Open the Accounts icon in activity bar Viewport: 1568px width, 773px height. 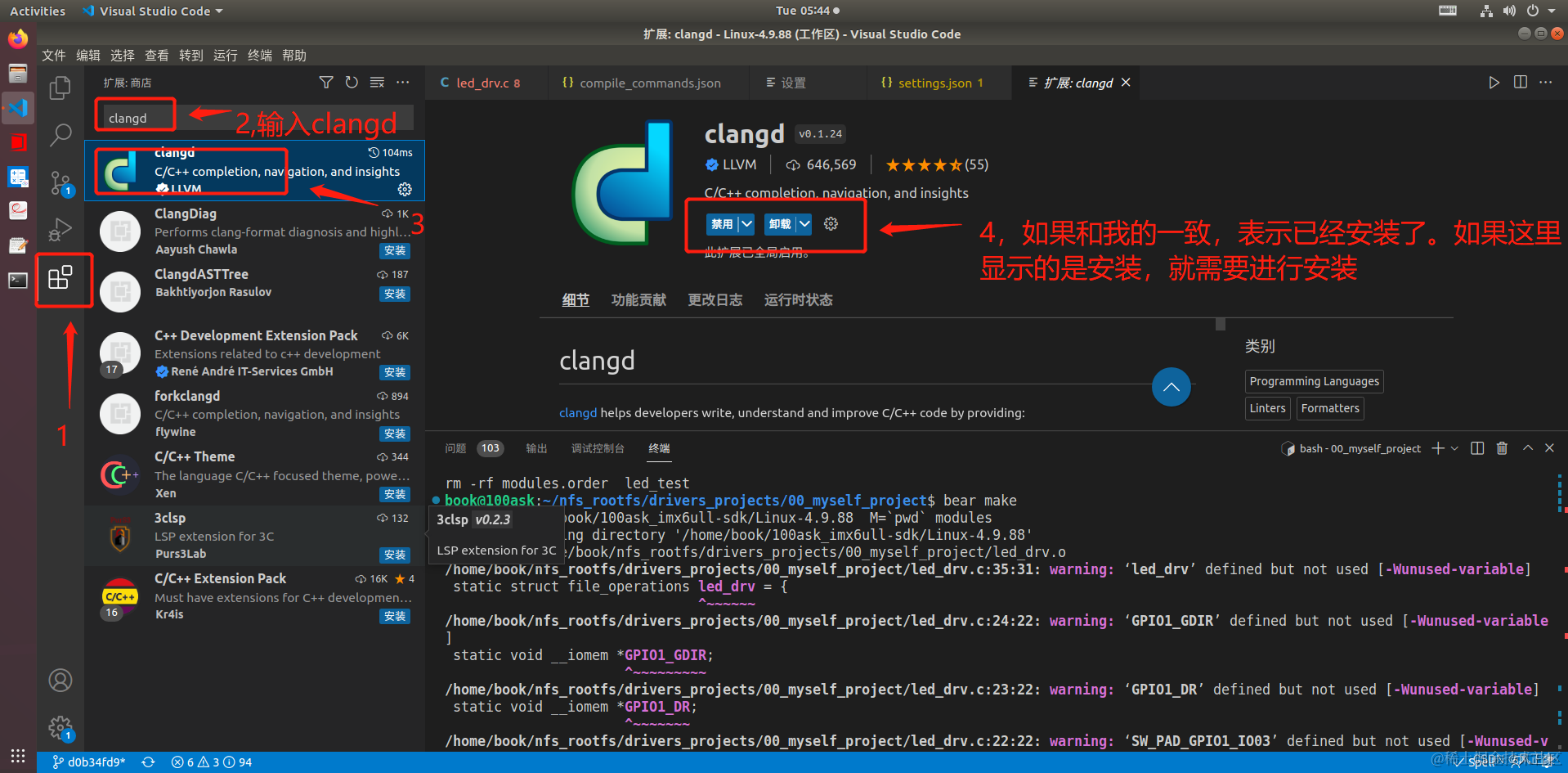pyautogui.click(x=60, y=680)
